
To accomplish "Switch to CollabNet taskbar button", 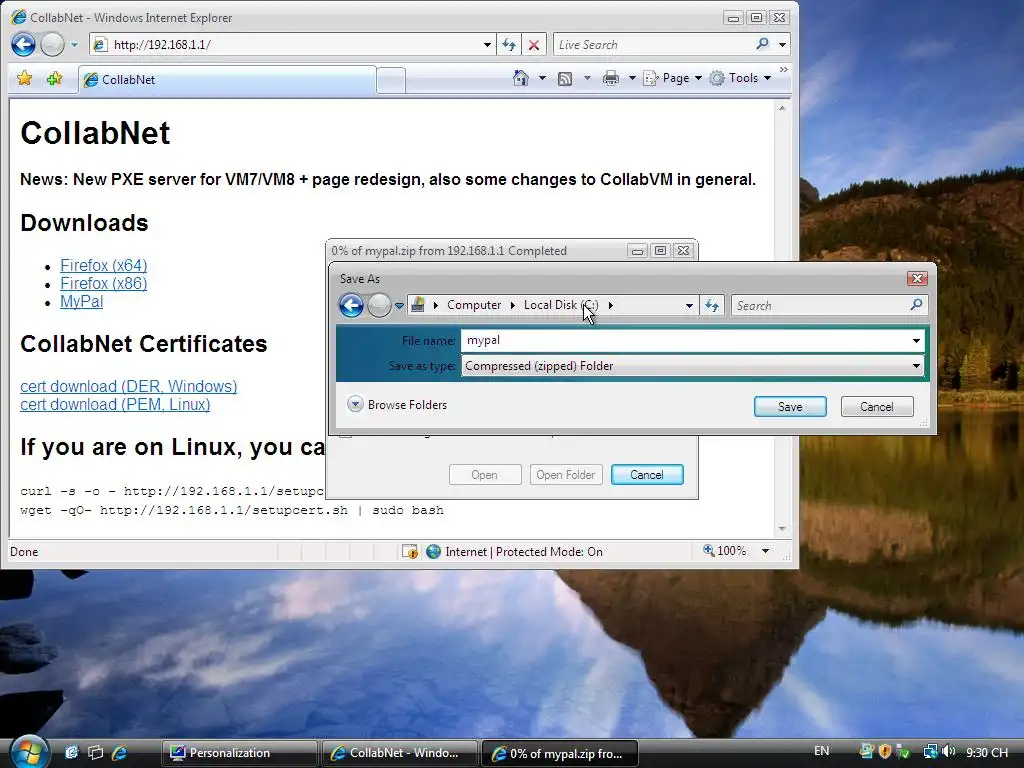I will pyautogui.click(x=400, y=753).
